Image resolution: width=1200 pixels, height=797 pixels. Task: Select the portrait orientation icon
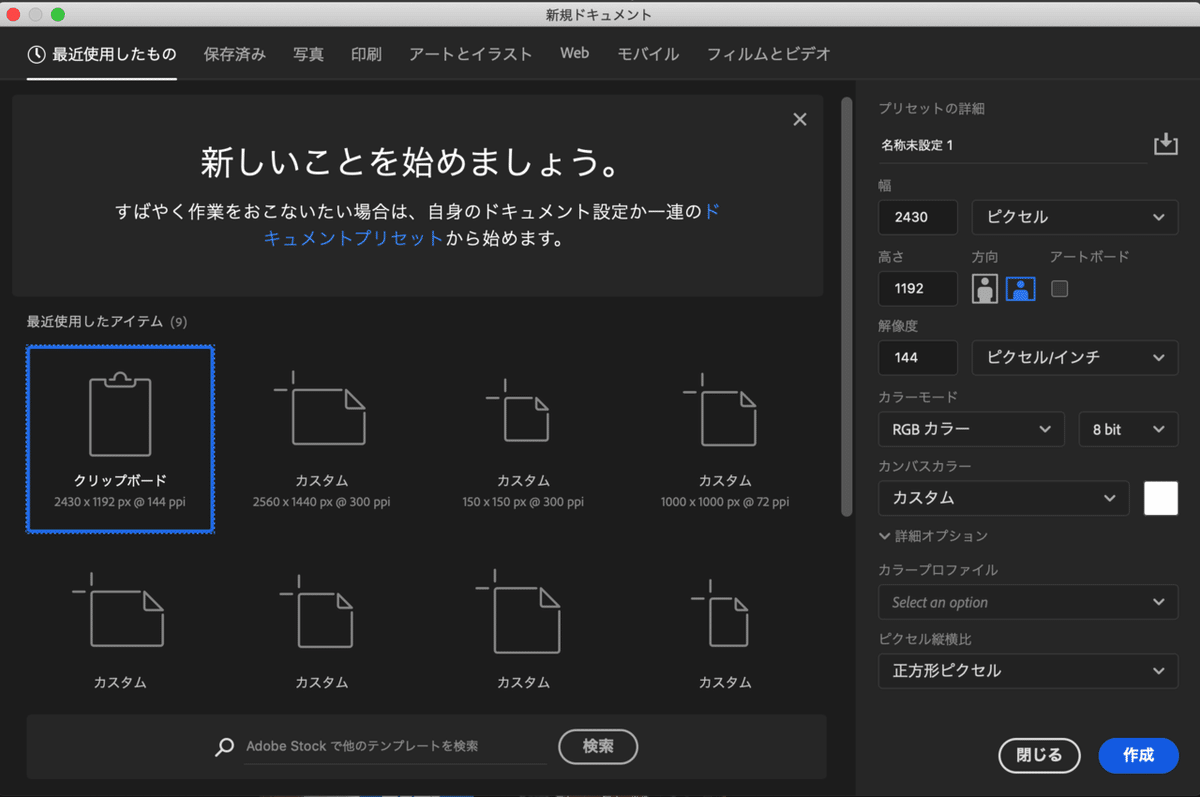(985, 288)
